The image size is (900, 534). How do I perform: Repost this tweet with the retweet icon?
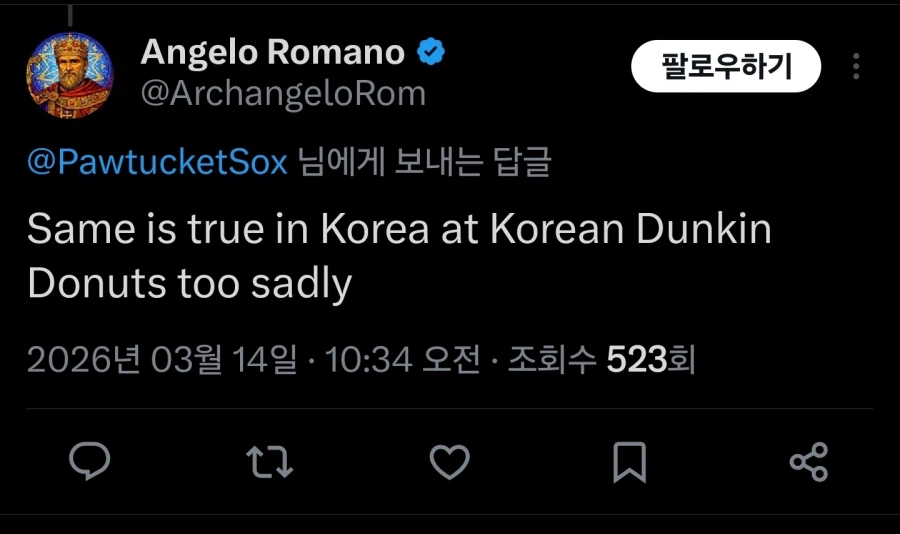tap(269, 461)
